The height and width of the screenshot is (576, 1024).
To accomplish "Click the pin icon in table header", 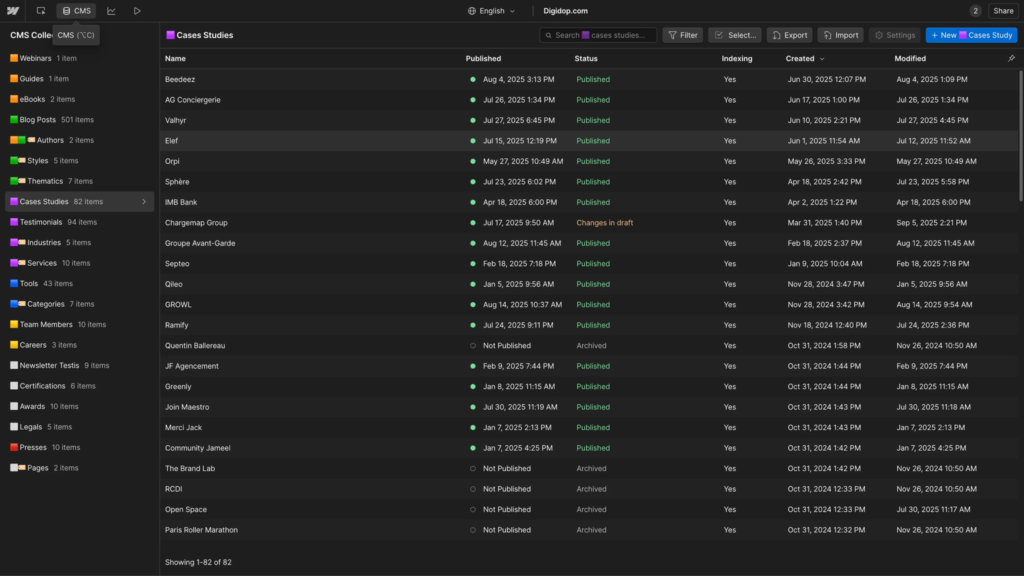I will pyautogui.click(x=1011, y=59).
